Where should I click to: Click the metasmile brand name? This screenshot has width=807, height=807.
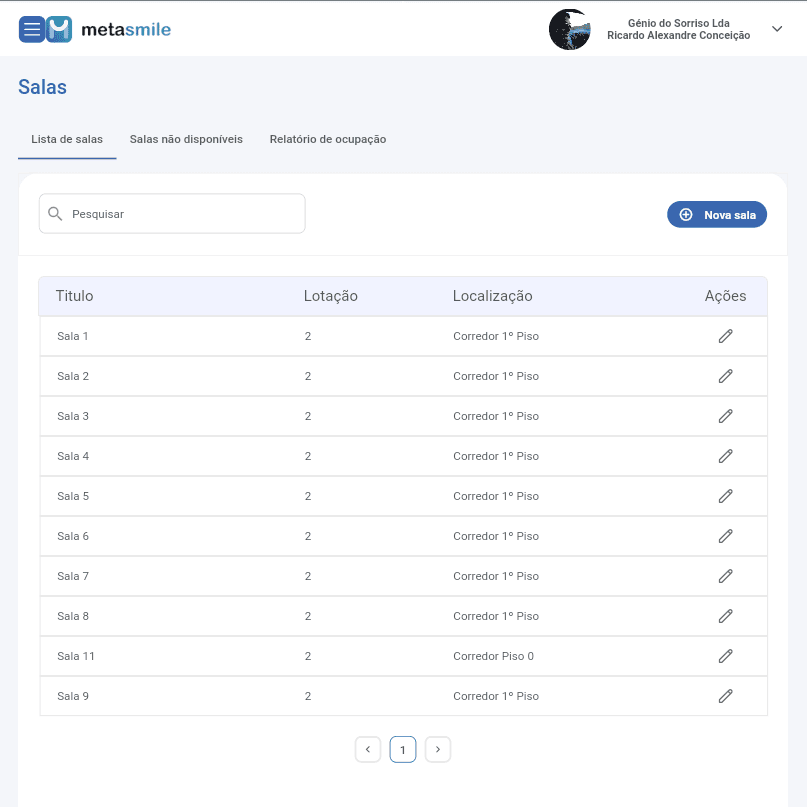(126, 30)
